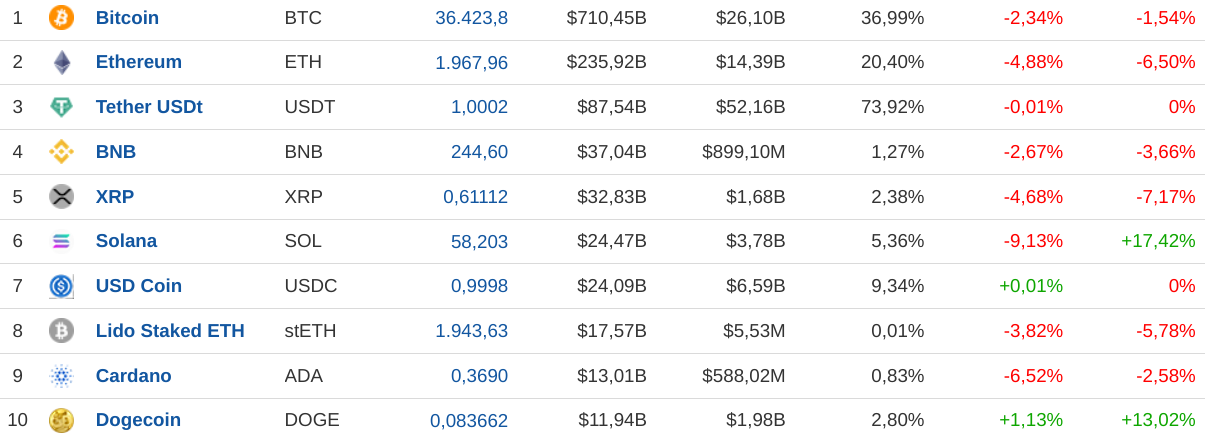Click the Lido Staked ETH logo
Image resolution: width=1205 pixels, height=443 pixels.
[61, 330]
